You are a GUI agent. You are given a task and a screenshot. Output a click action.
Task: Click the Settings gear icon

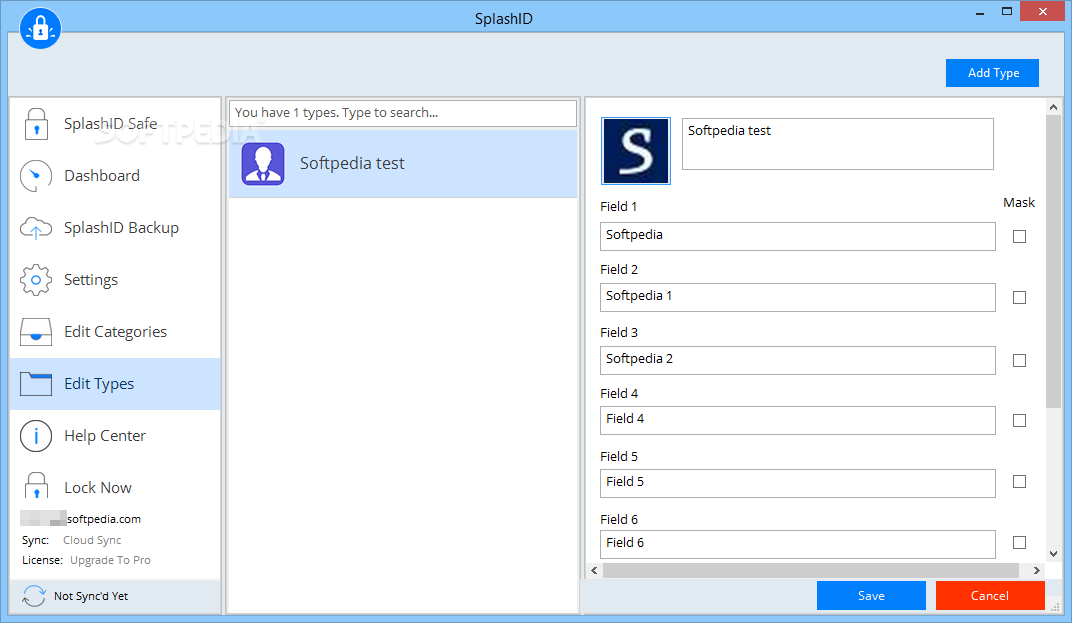pos(36,280)
